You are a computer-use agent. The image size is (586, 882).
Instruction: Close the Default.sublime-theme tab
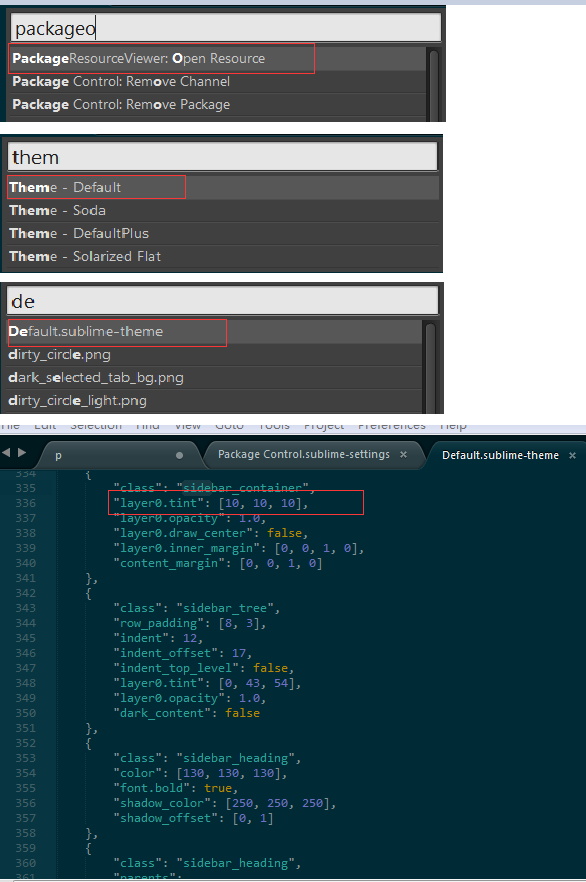click(573, 456)
